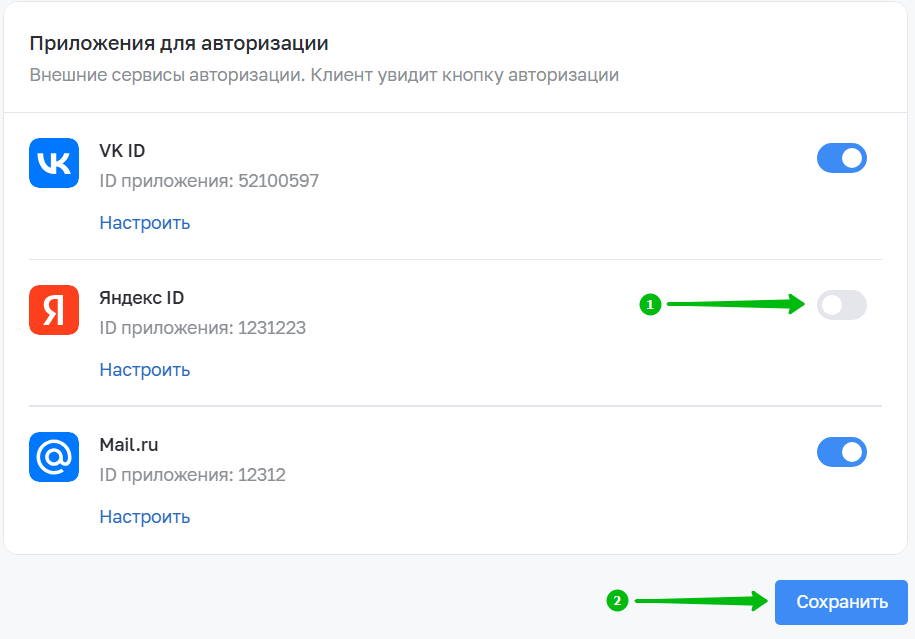The image size is (915, 639).
Task: Click the green circle marker number 1
Action: tap(650, 305)
